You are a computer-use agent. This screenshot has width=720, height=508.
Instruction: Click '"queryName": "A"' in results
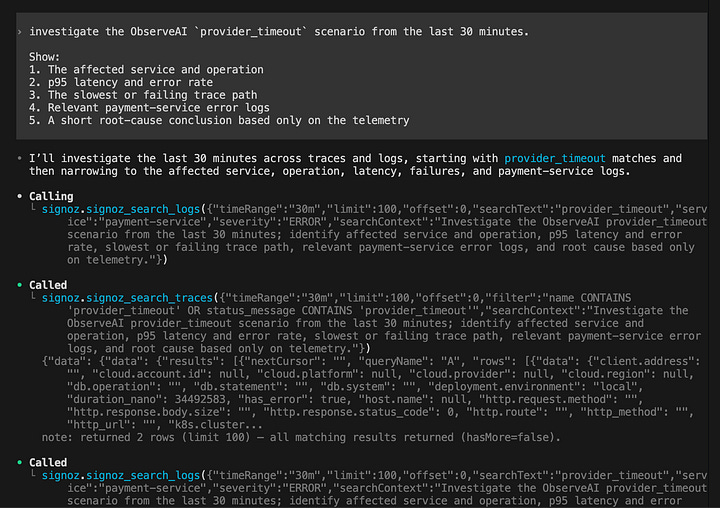[412, 361]
